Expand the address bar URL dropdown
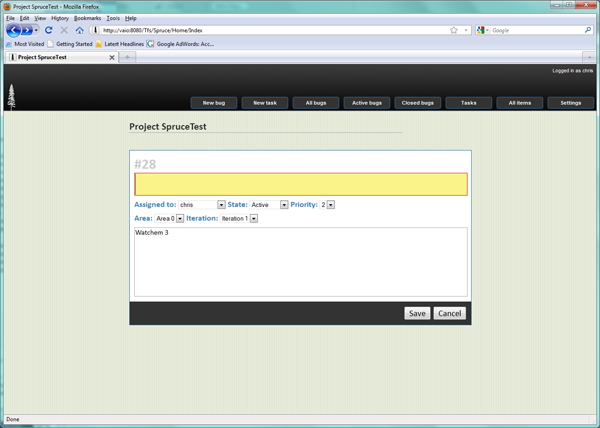 466,30
